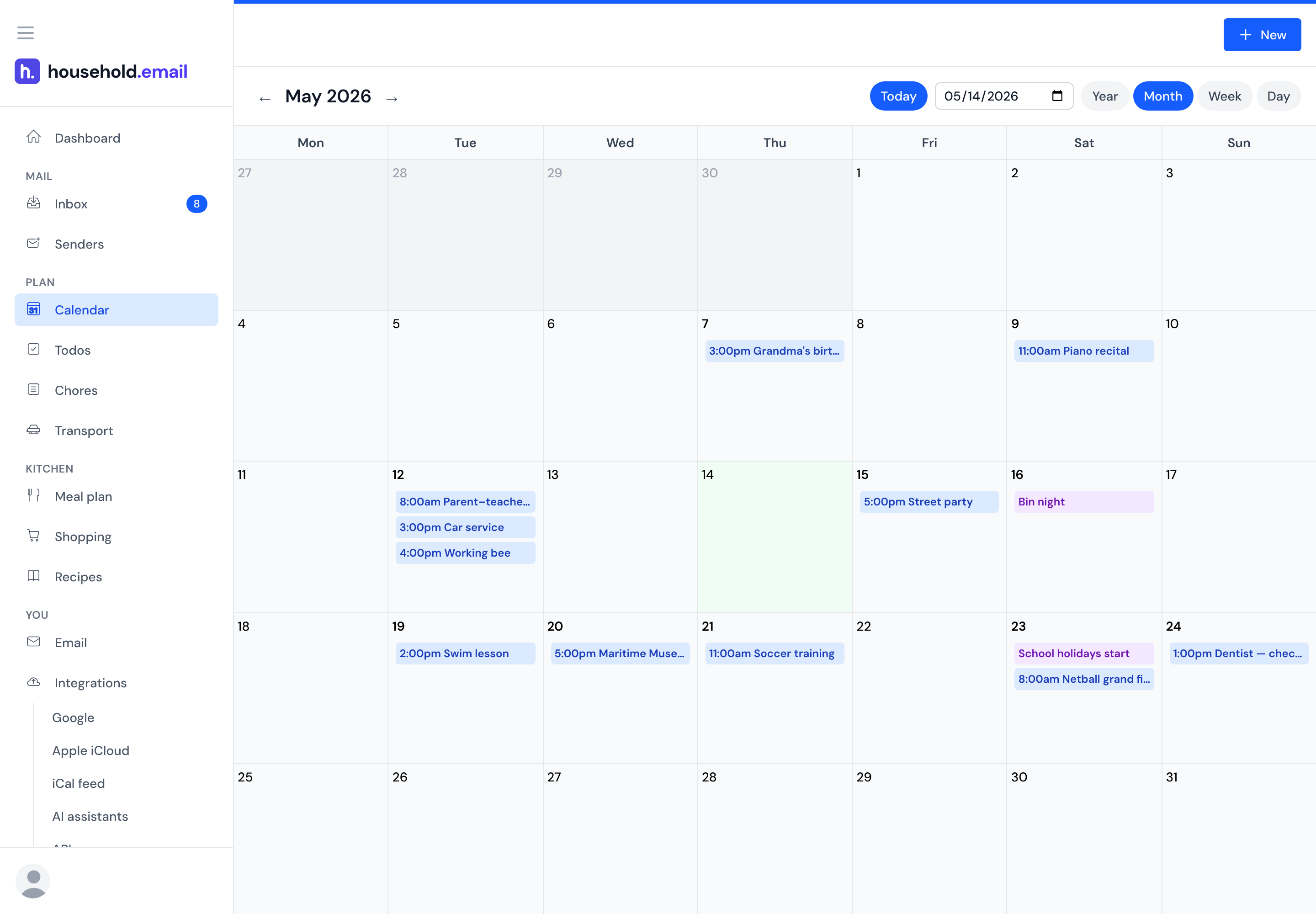Open the School holidays start event
Viewport: 1316px width, 914px height.
click(x=1083, y=654)
